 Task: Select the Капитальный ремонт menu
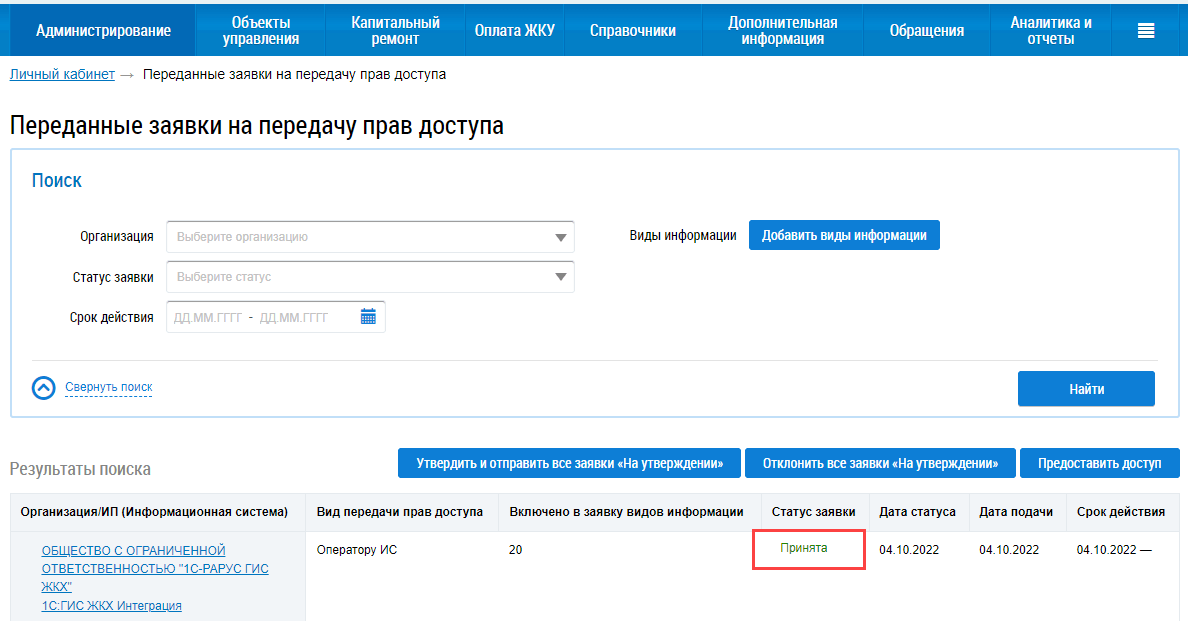click(395, 31)
